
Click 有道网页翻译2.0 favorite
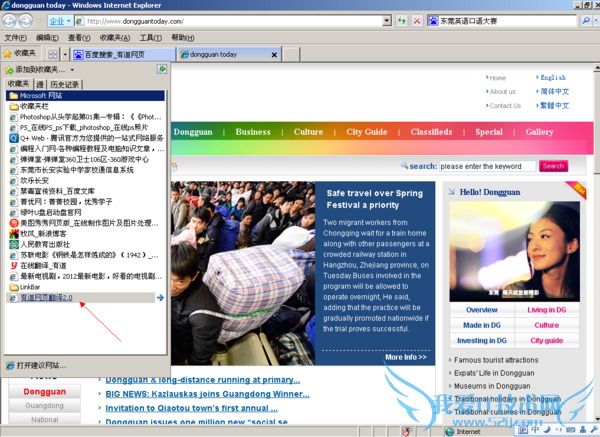pos(46,297)
